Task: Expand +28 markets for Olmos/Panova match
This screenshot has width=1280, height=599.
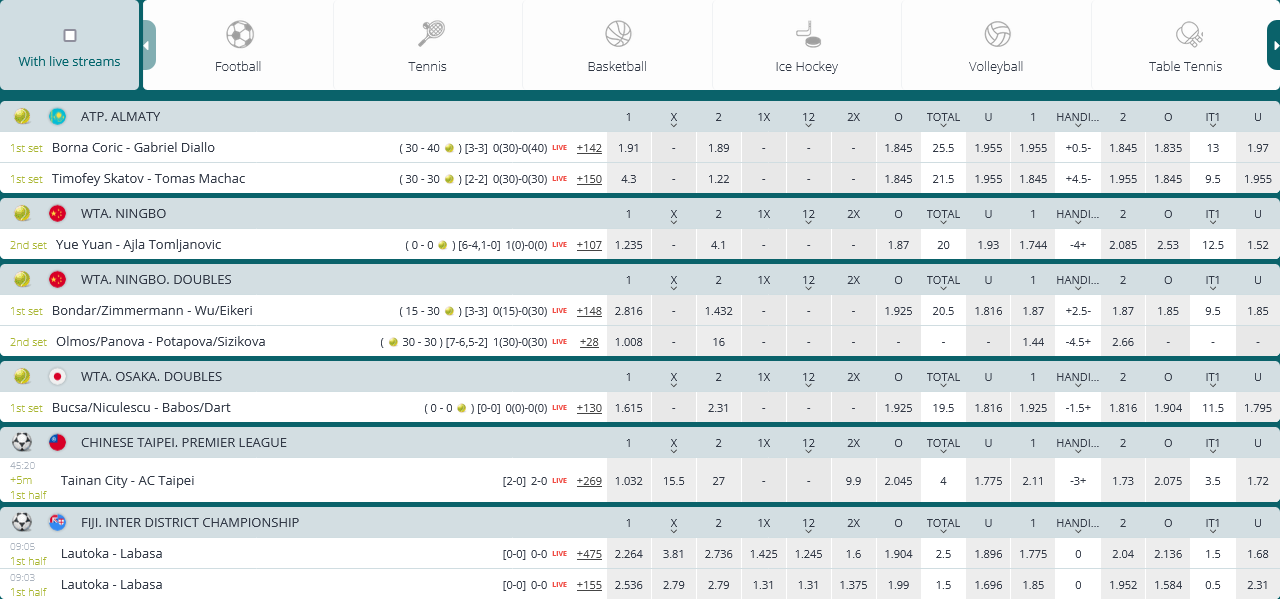Action: coord(589,342)
